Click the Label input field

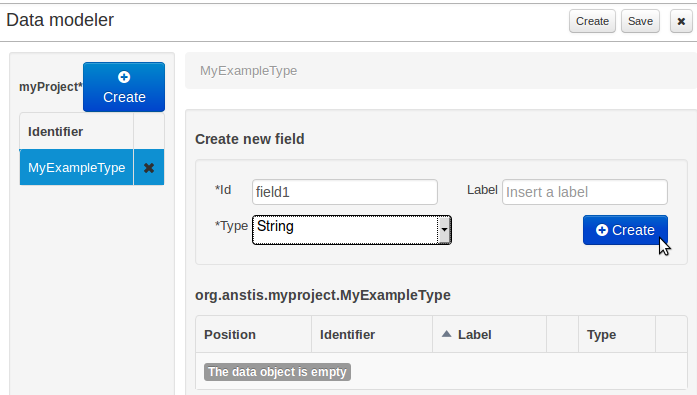585,192
